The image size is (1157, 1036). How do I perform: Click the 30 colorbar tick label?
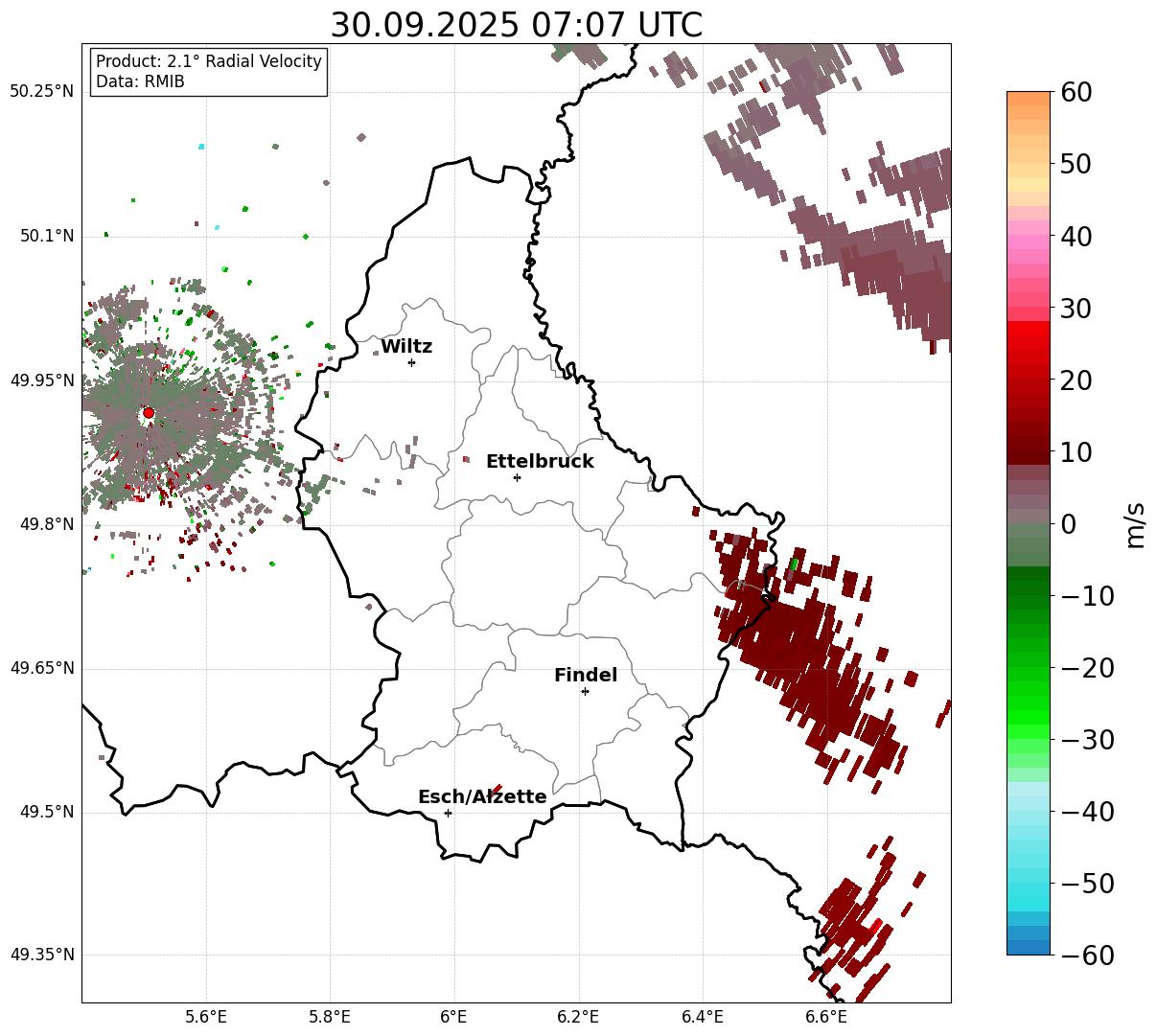(1076, 309)
